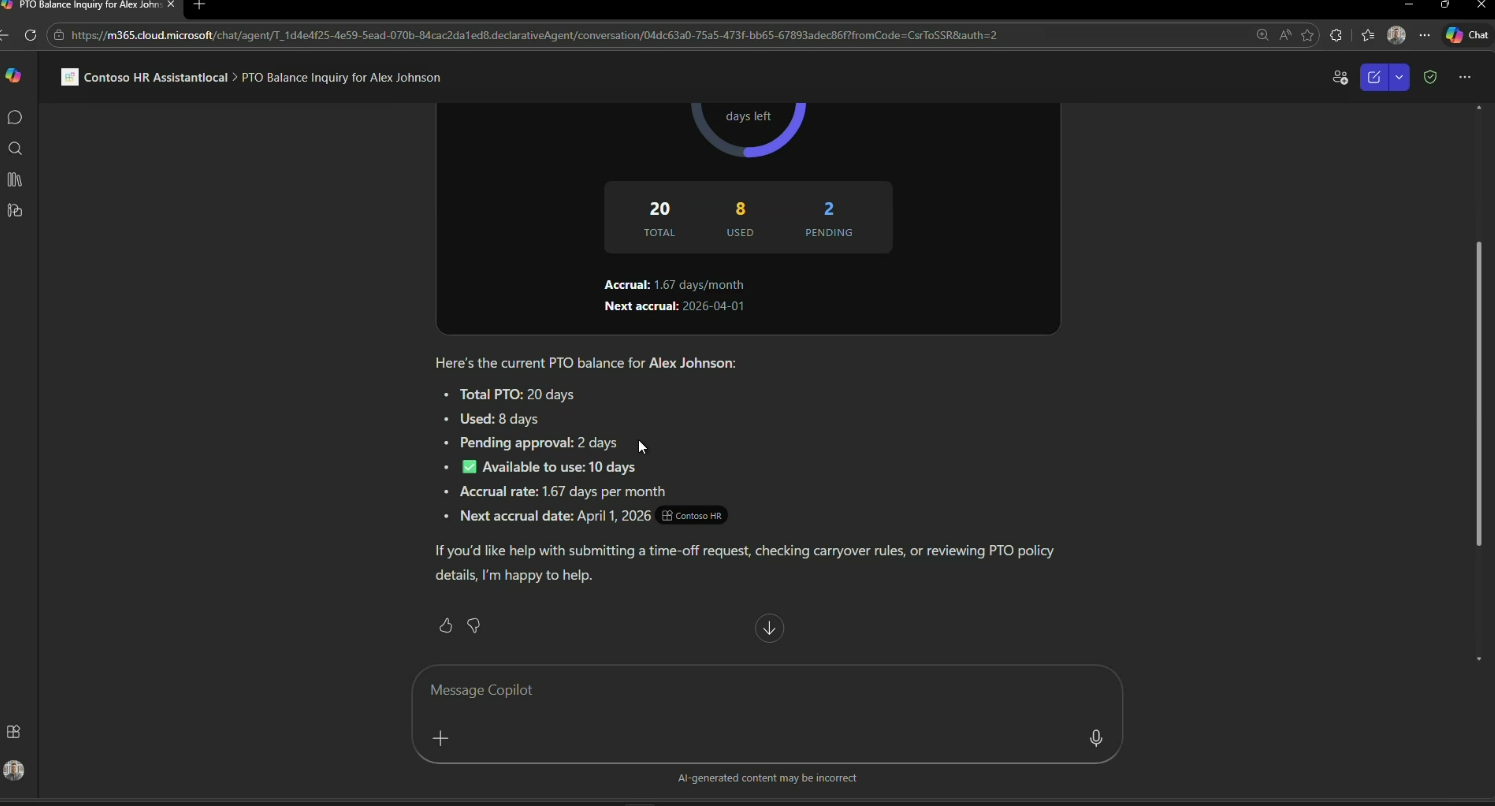The image size is (1495, 806).
Task: Click the 'Accrual rate: 1.67 days per month' bullet
Action: coord(563,491)
